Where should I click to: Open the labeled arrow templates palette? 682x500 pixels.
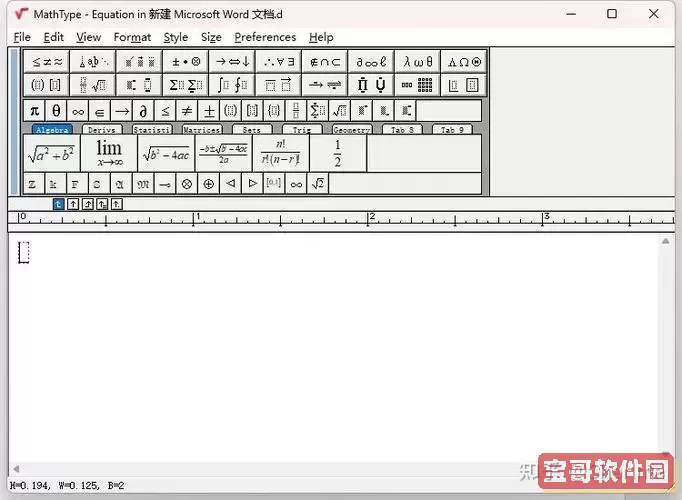pyautogui.click(x=324, y=85)
